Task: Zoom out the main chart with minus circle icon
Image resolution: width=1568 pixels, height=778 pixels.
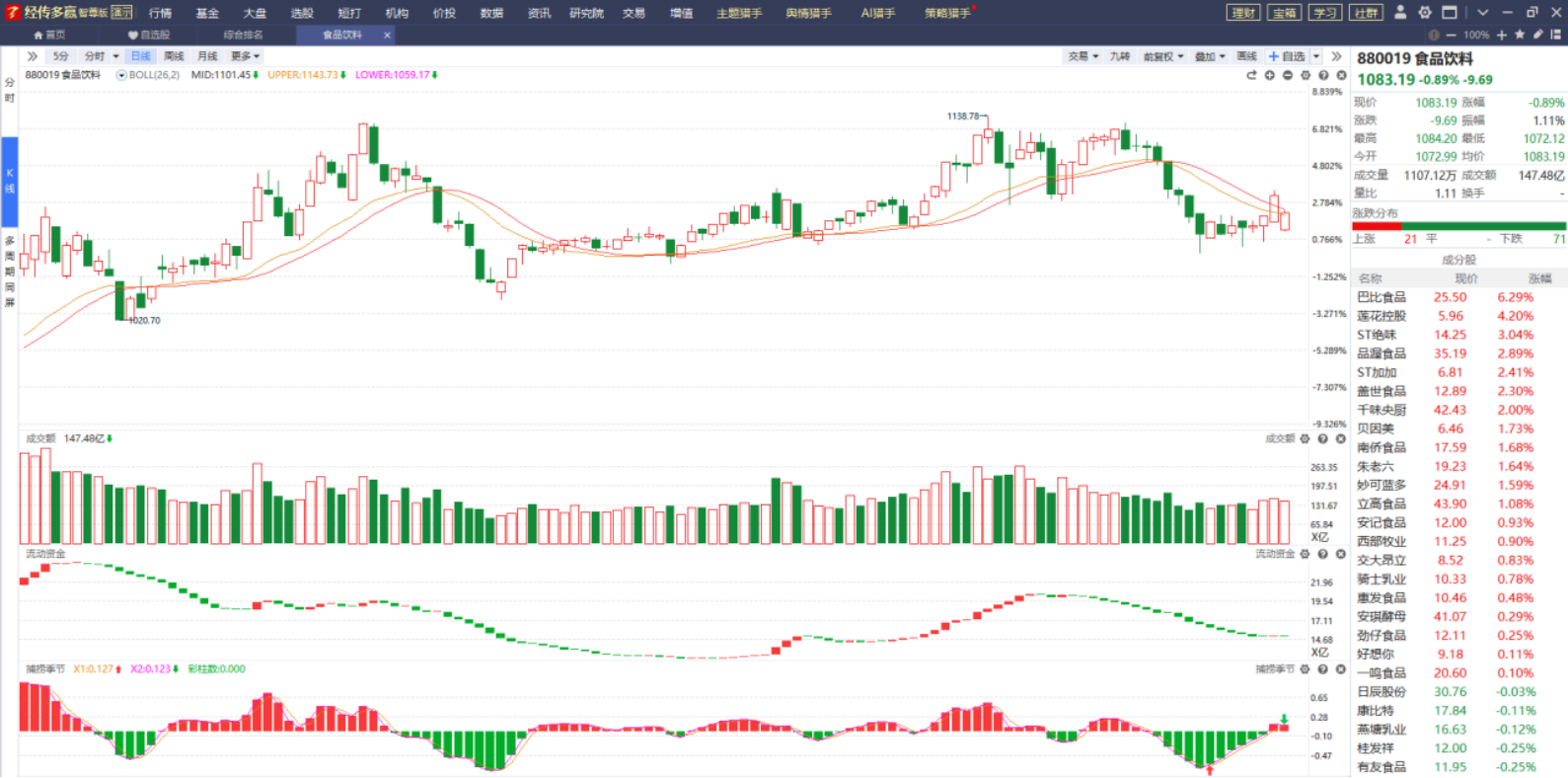Action: (1288, 75)
